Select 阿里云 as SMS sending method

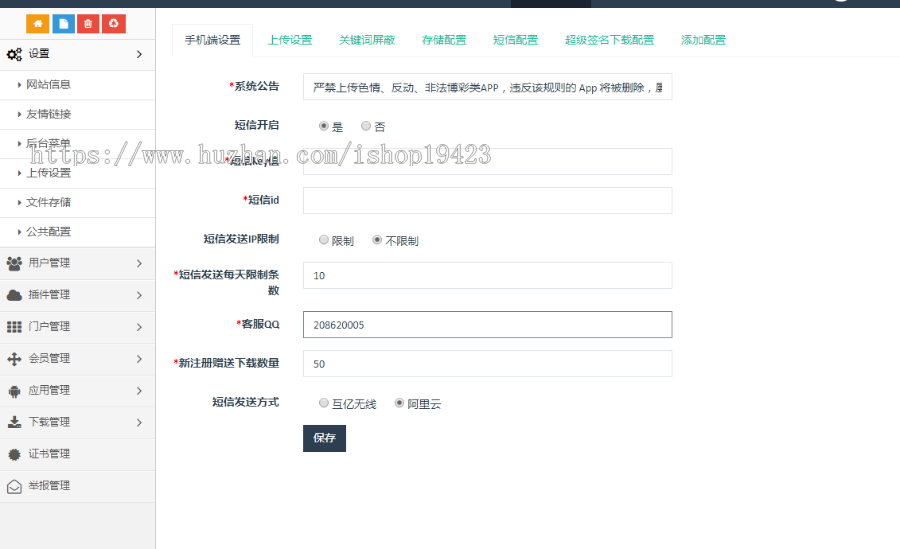click(x=399, y=403)
